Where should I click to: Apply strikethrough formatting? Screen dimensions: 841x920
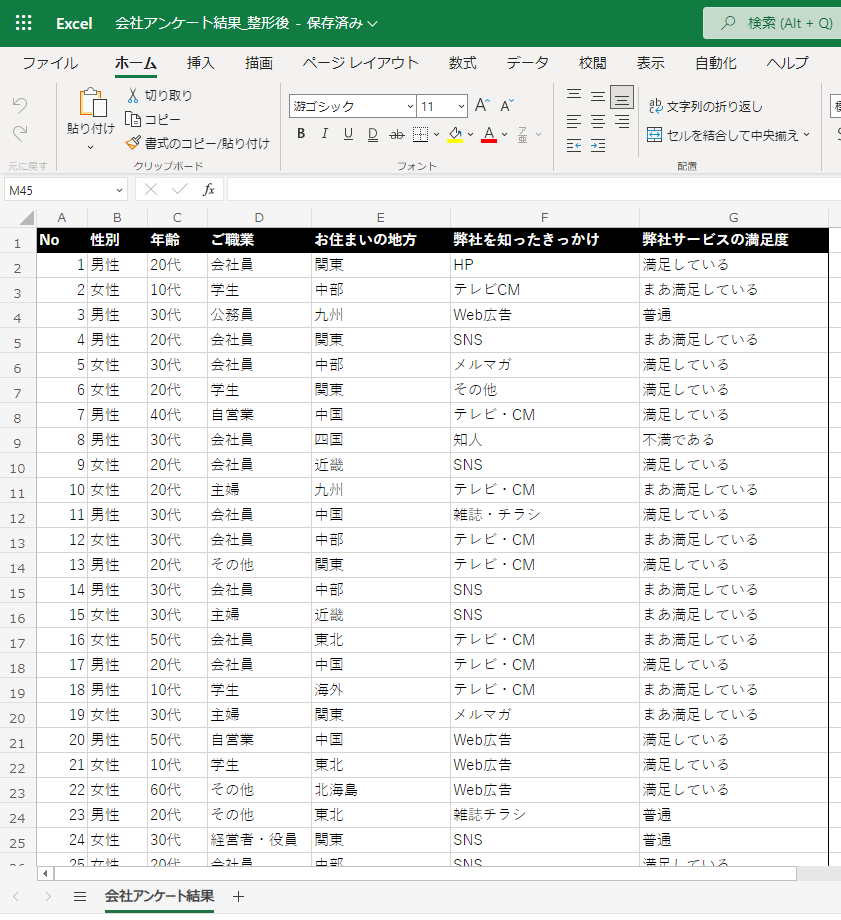pyautogui.click(x=396, y=134)
